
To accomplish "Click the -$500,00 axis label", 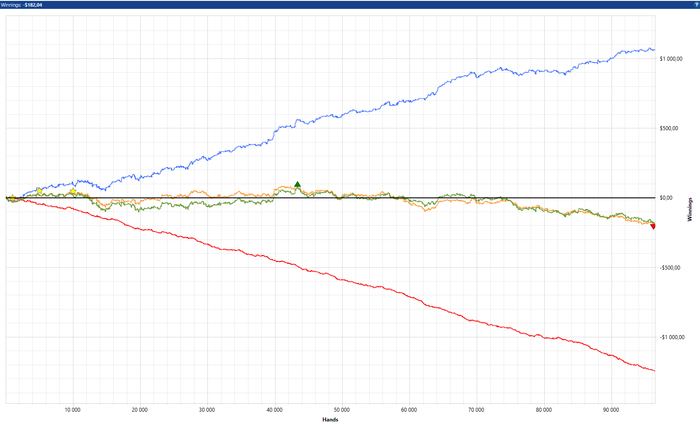I will [670, 268].
